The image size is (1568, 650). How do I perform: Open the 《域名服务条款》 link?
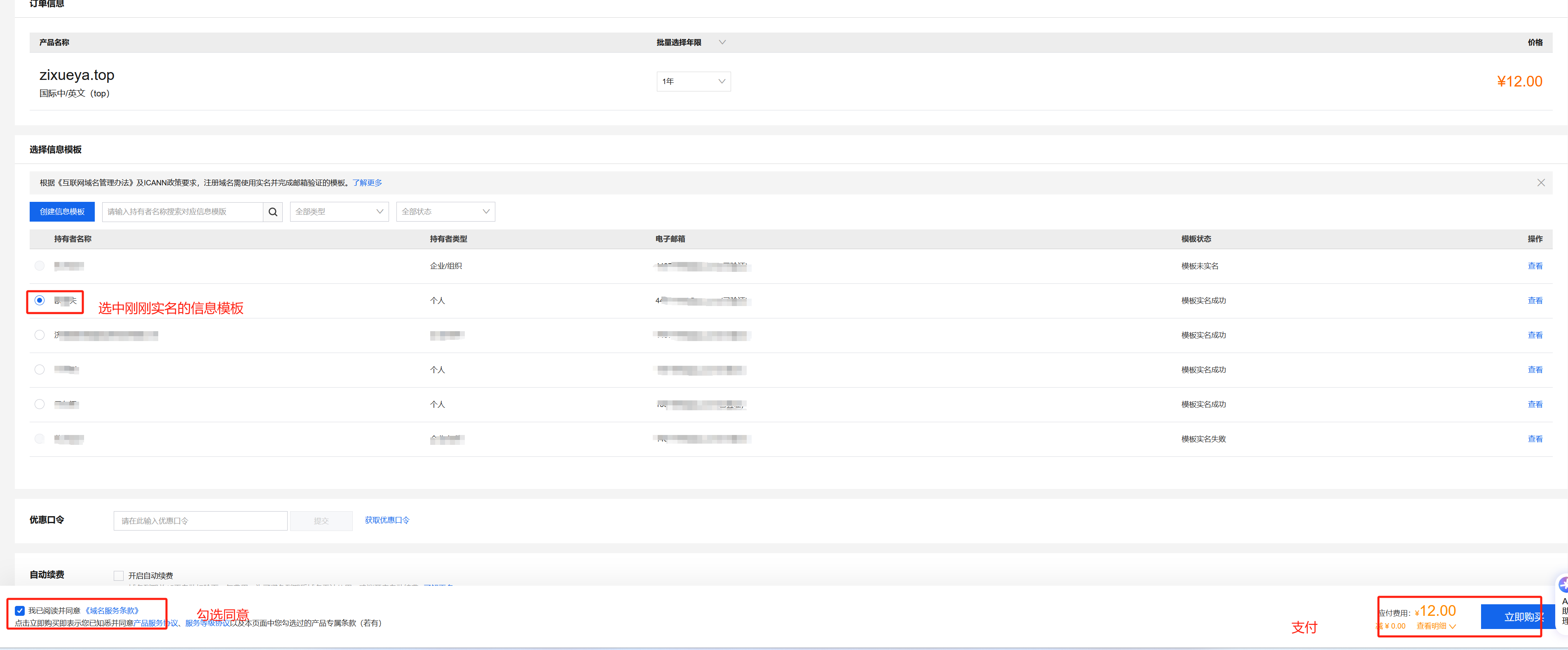(x=112, y=610)
